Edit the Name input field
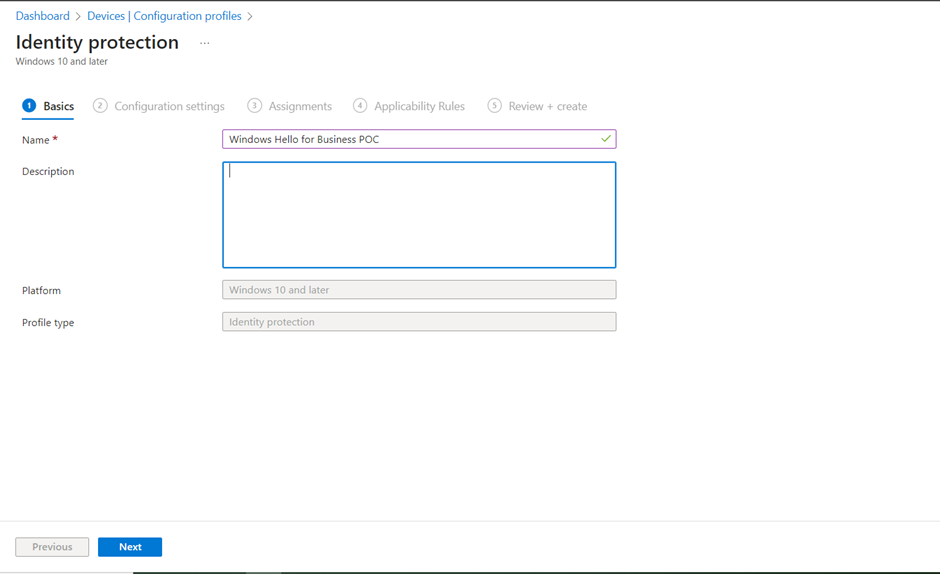940x574 pixels. (x=419, y=139)
